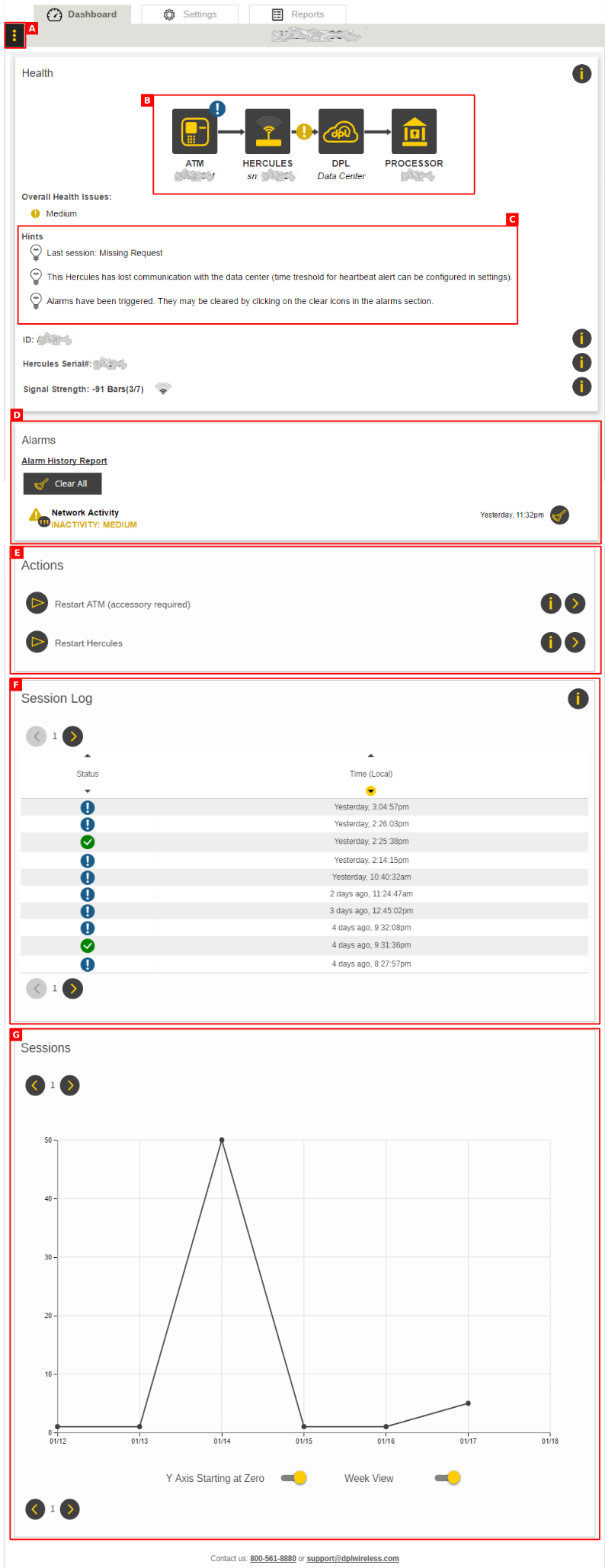Show info for Signal Strength
Viewport: 605px width, 1568px height.
[x=581, y=386]
